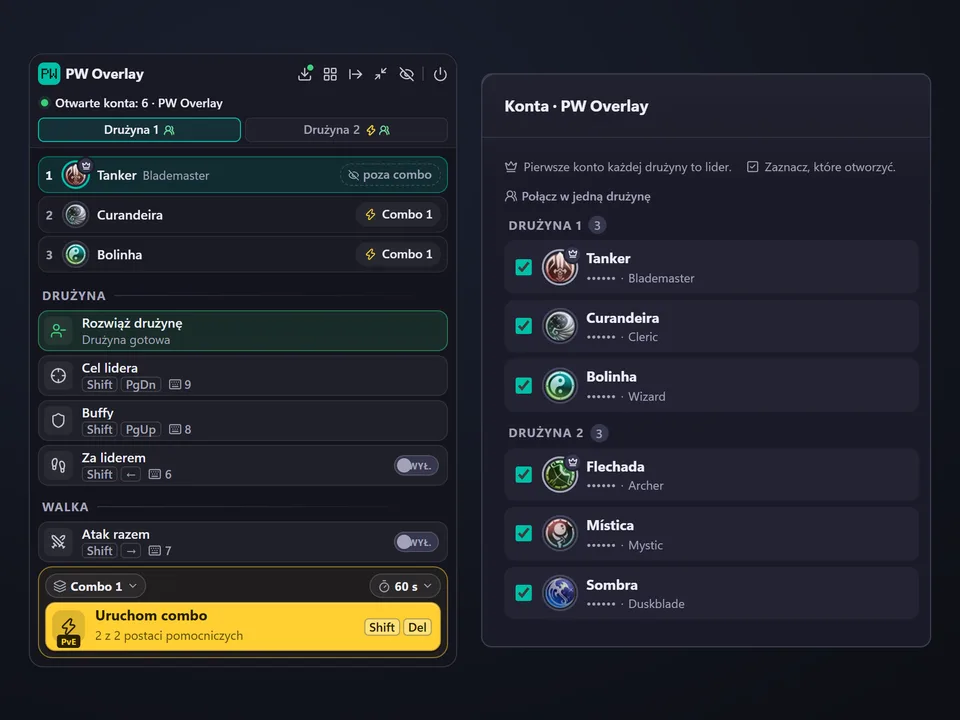Click left-arrow key badge under Za liderem
960x720 pixels.
click(x=130, y=474)
